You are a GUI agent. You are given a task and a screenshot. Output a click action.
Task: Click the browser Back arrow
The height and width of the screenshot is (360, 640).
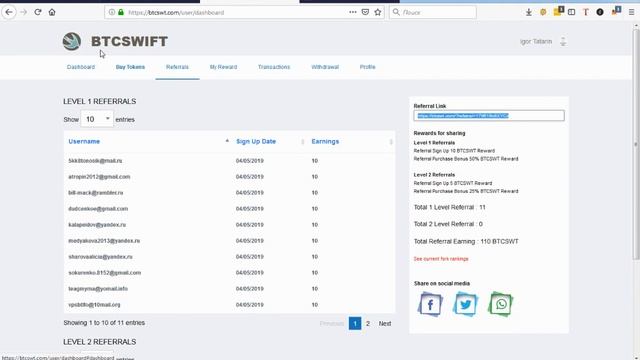tap(9, 12)
